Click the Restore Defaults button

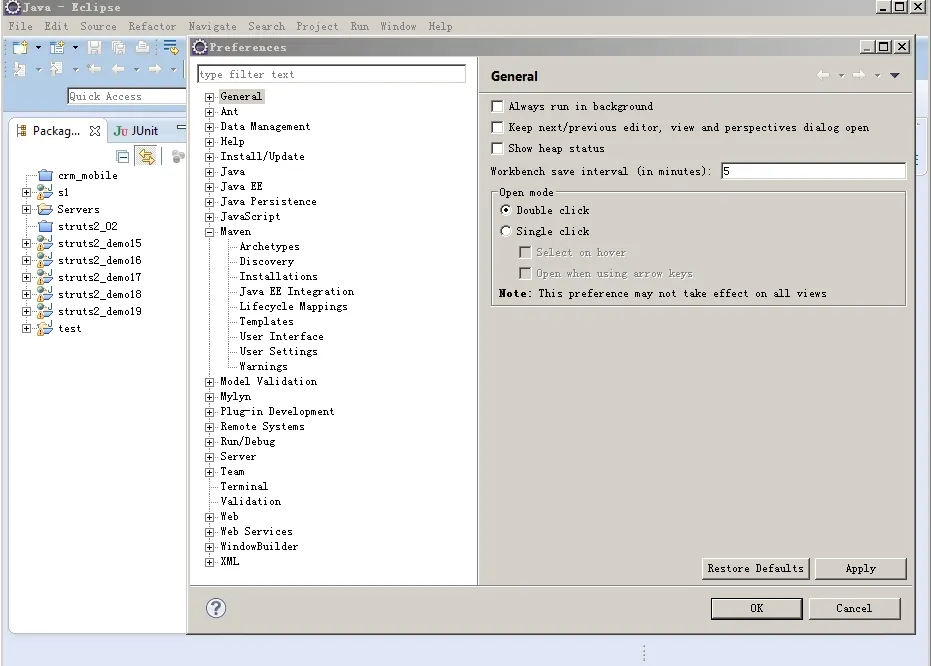click(755, 568)
